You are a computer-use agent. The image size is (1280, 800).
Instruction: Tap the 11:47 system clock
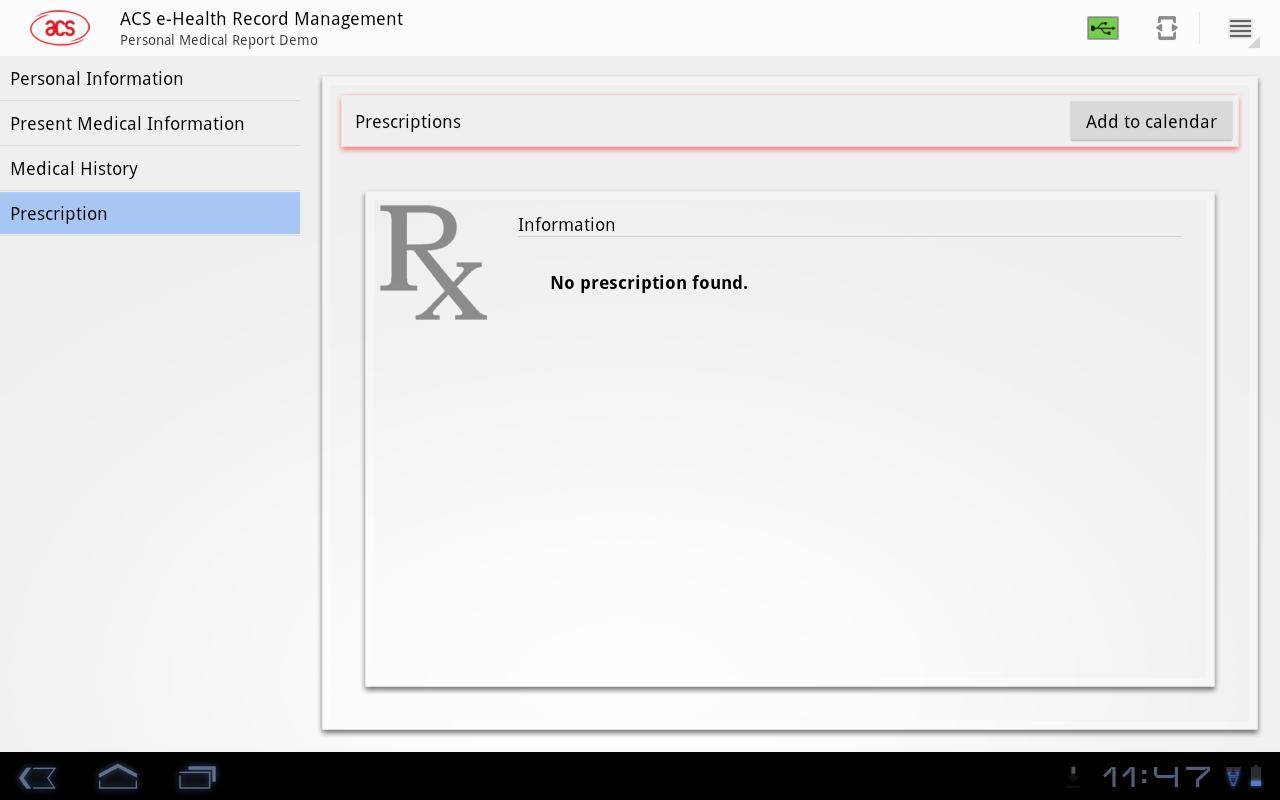pyautogui.click(x=1156, y=776)
